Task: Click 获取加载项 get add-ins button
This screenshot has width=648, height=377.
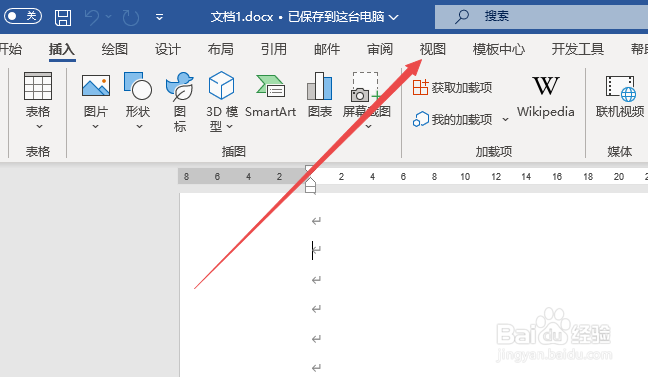Action: tap(453, 87)
